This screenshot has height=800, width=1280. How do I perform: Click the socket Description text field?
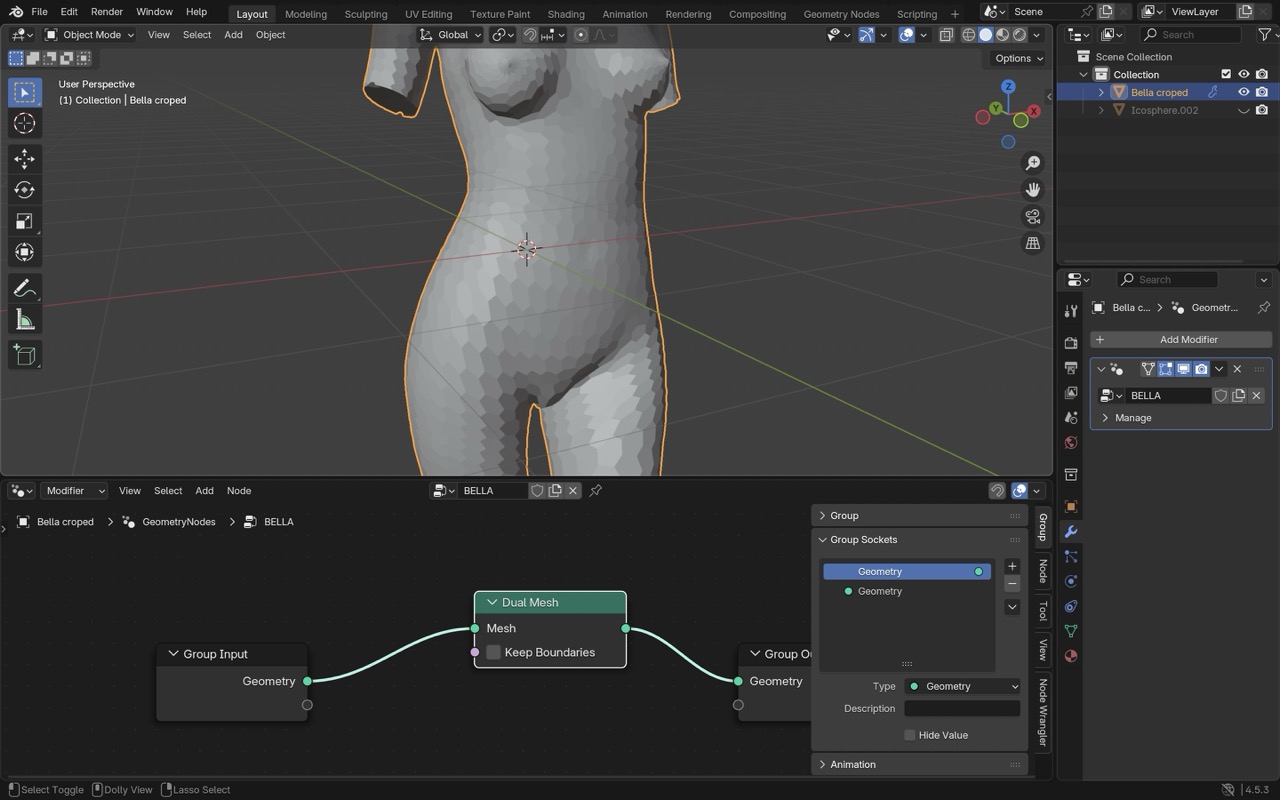click(962, 708)
